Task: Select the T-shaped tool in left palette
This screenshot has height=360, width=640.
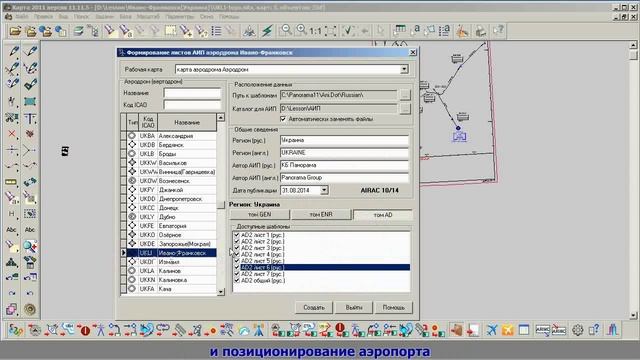Action: 30,118
